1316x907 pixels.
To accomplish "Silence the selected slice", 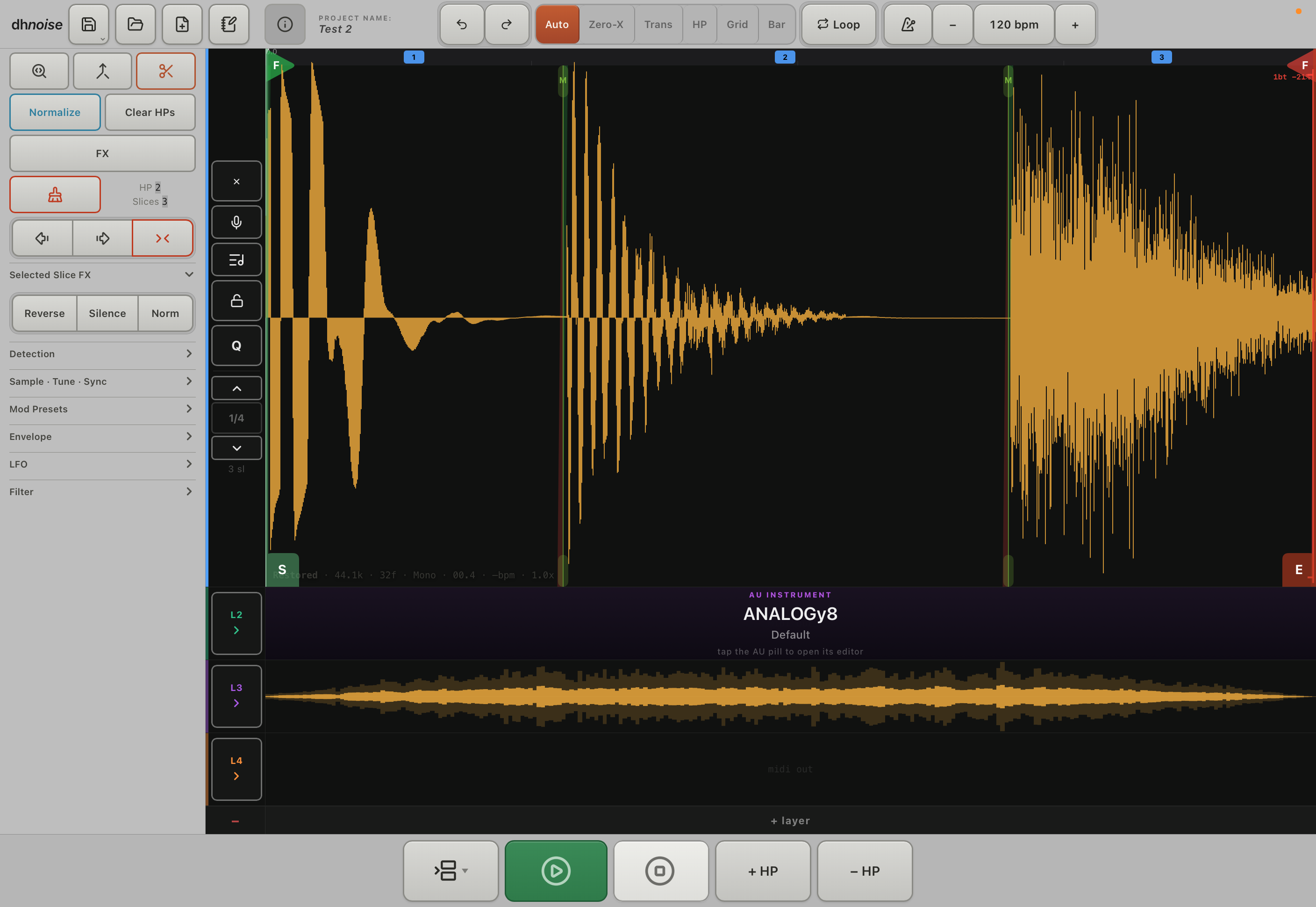I will click(x=107, y=313).
